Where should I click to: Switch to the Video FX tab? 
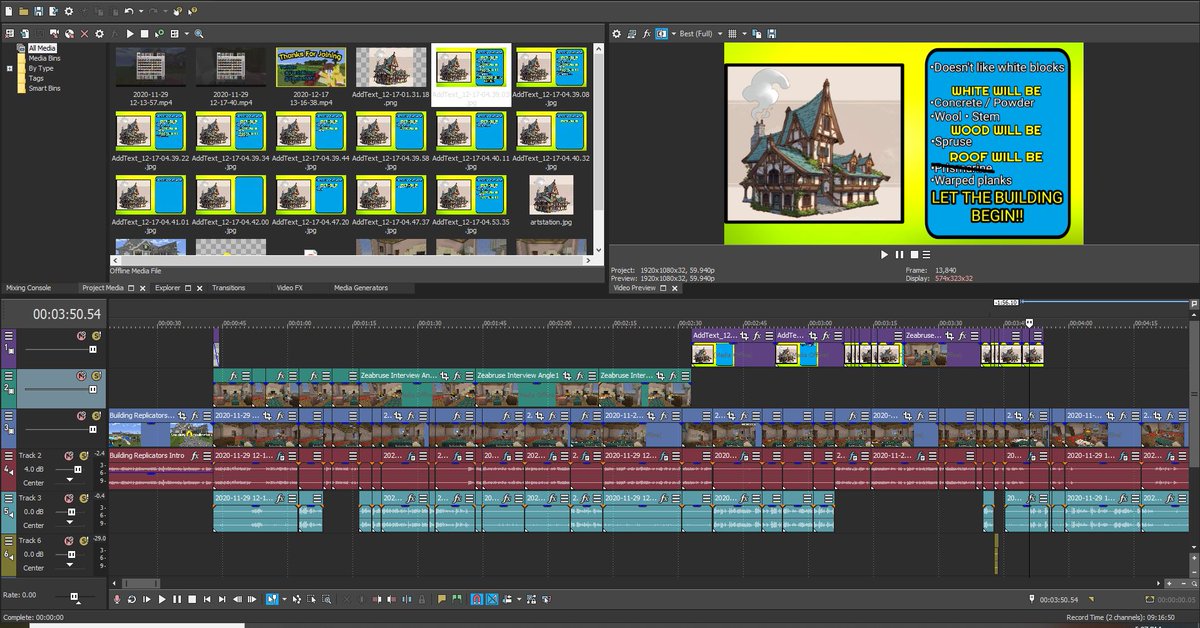pos(289,288)
